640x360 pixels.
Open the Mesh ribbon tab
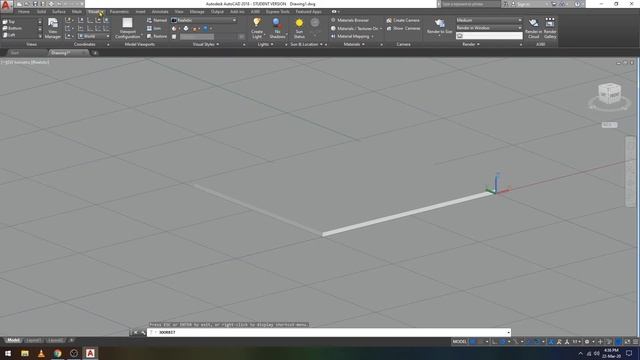click(x=77, y=12)
